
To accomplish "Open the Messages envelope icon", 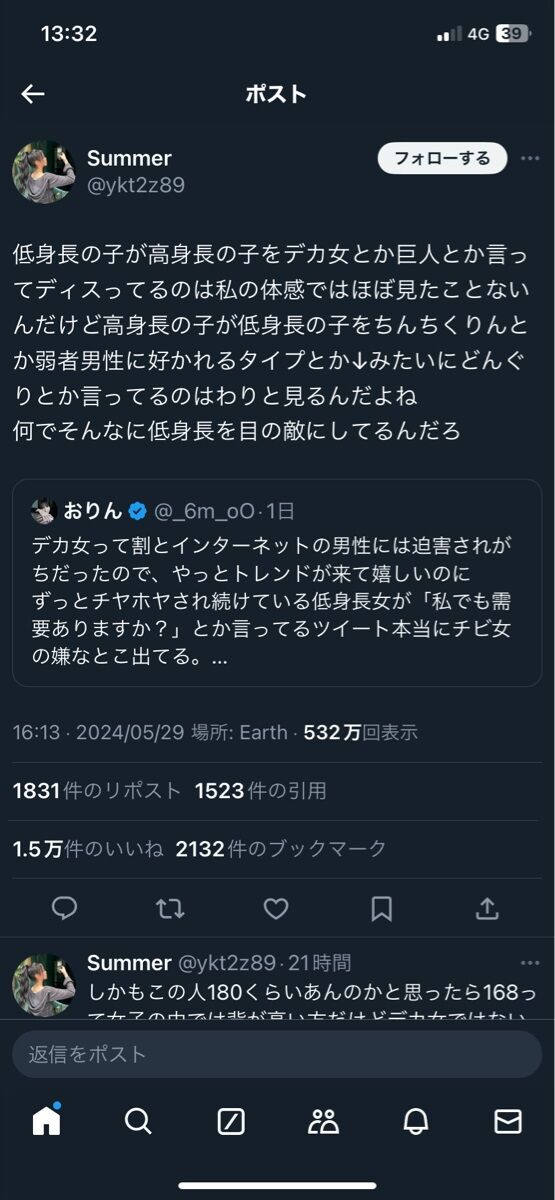I will point(508,1122).
